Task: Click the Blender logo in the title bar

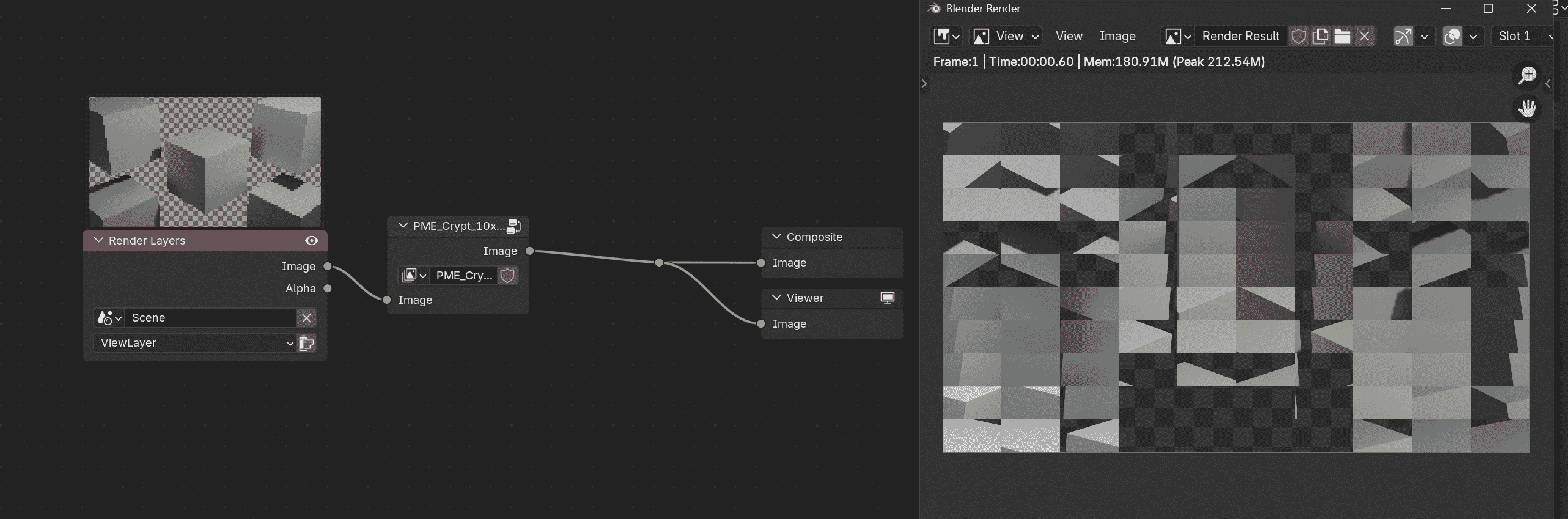Action: tap(934, 8)
